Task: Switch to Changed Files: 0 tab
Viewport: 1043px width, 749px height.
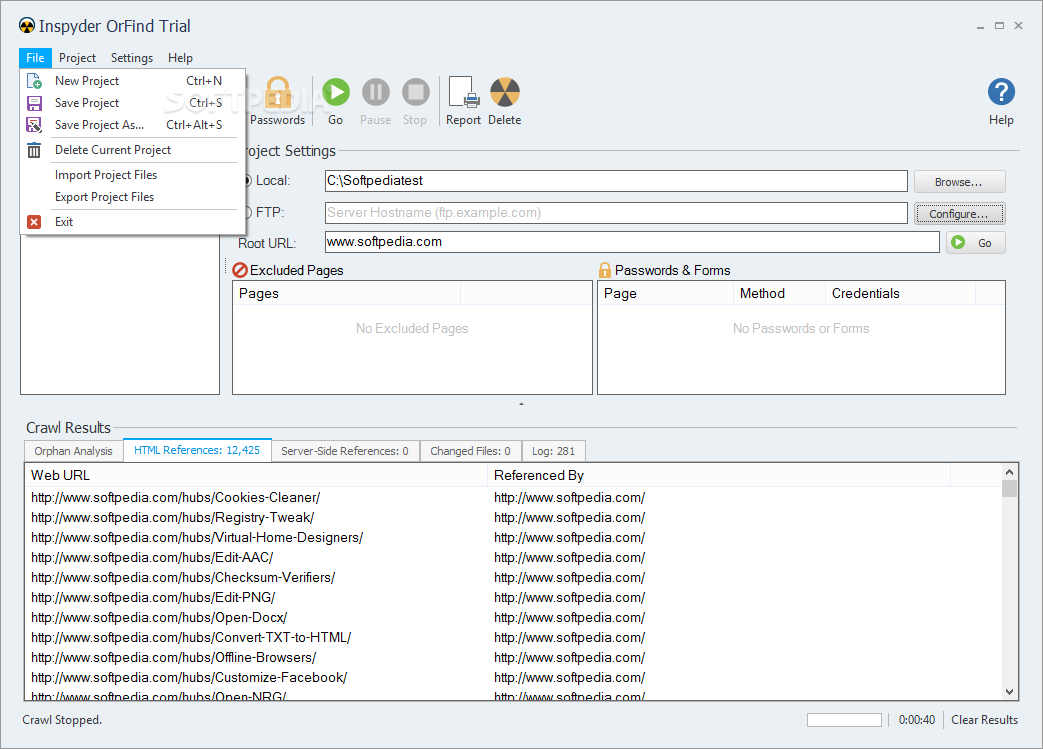Action: [x=470, y=451]
